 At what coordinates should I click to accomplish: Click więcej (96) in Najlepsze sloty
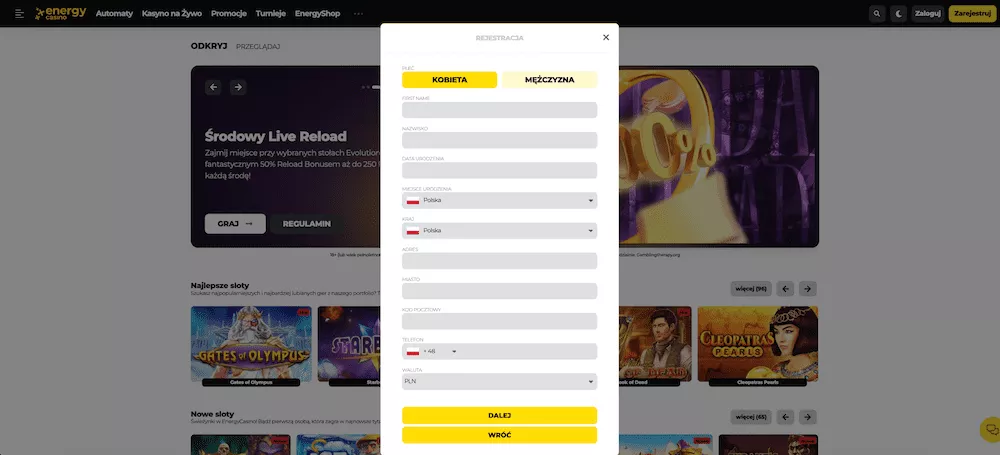[x=751, y=289]
